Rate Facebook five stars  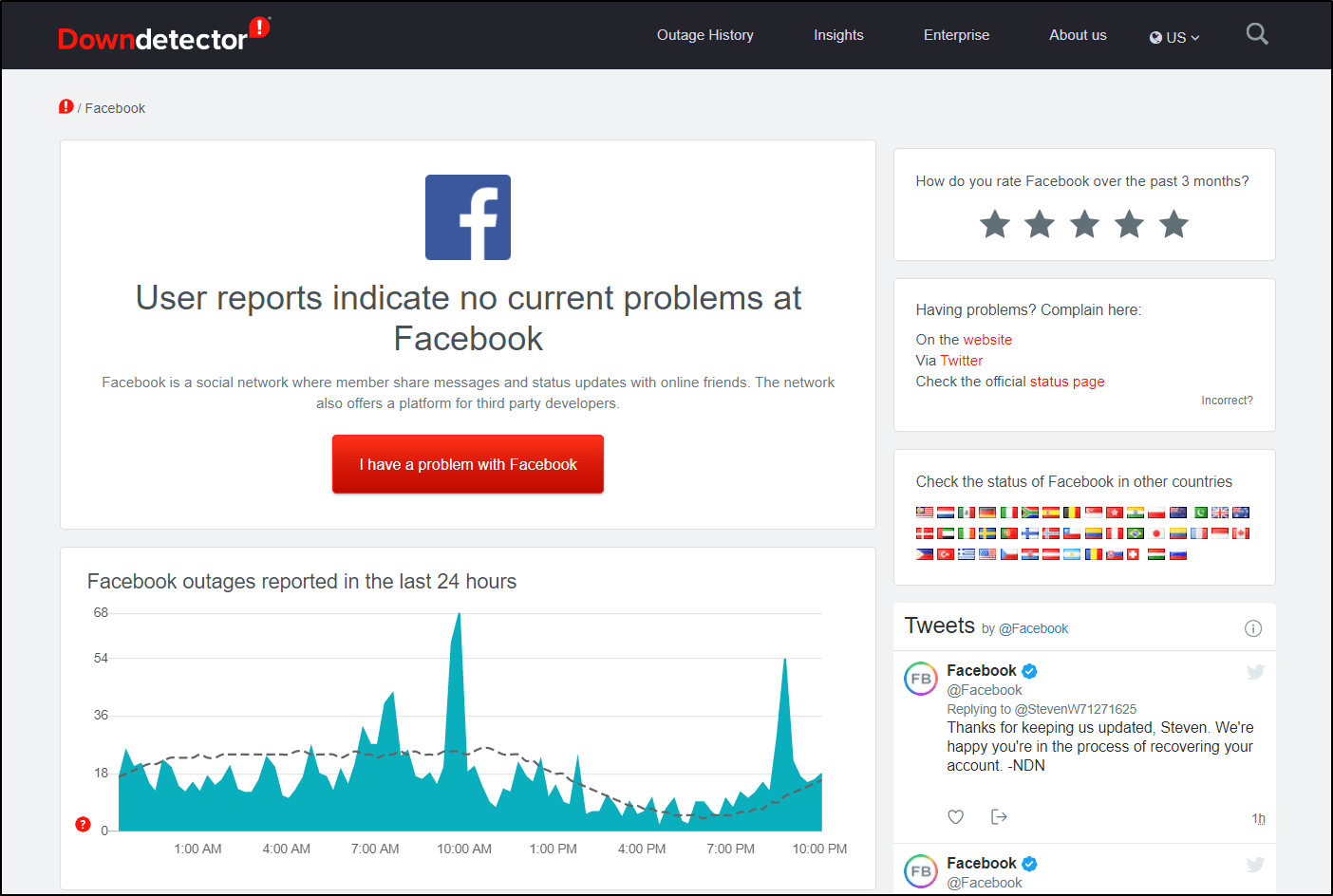click(1174, 224)
